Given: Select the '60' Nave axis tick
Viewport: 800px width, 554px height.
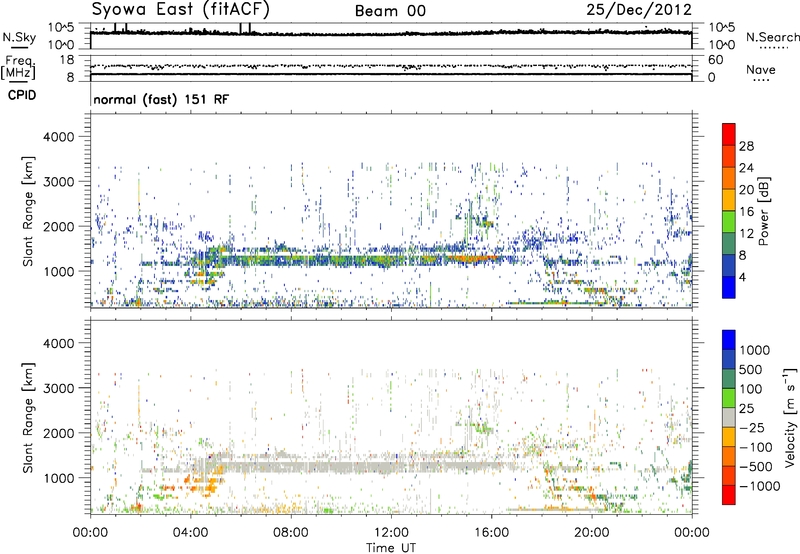Looking at the screenshot, I should point(715,60).
